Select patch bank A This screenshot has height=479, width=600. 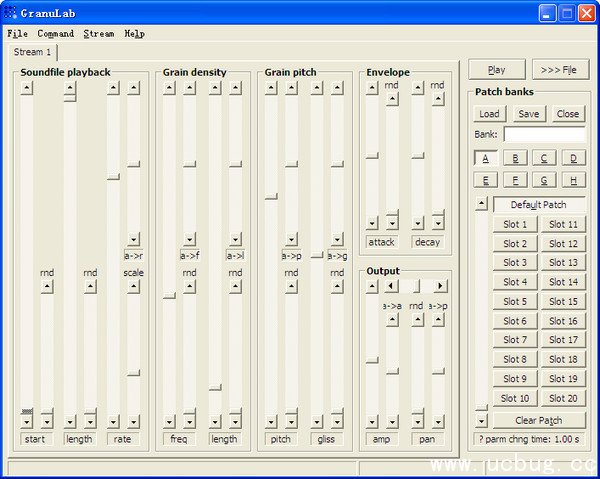click(x=485, y=158)
